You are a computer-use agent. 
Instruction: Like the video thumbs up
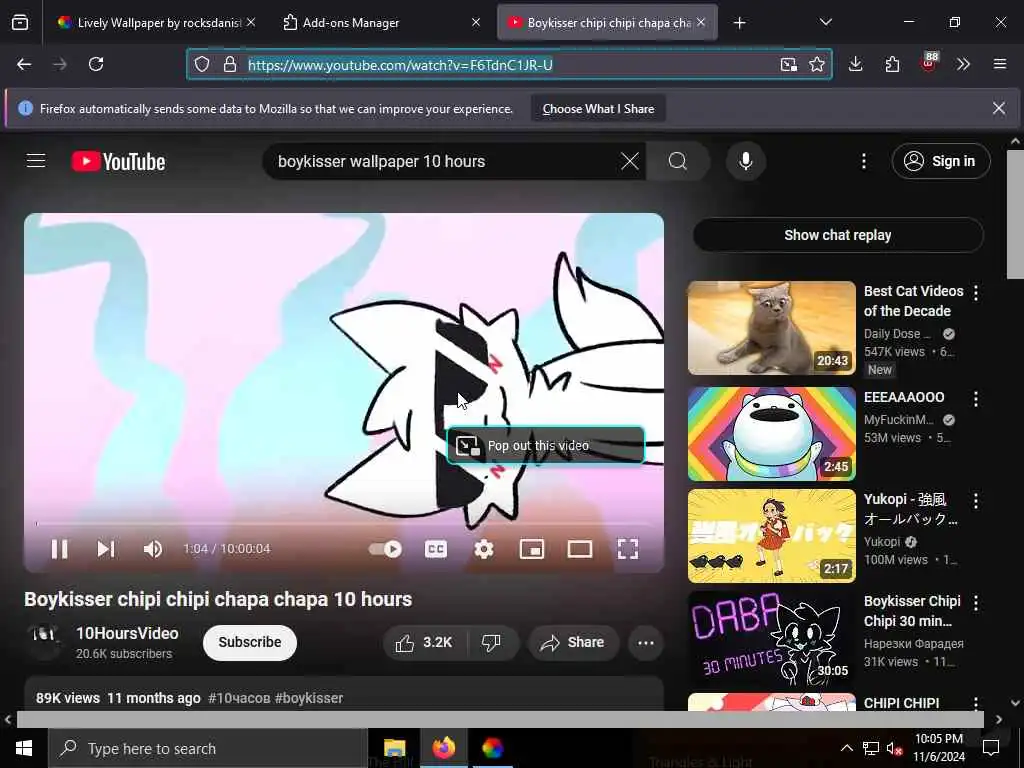424,643
